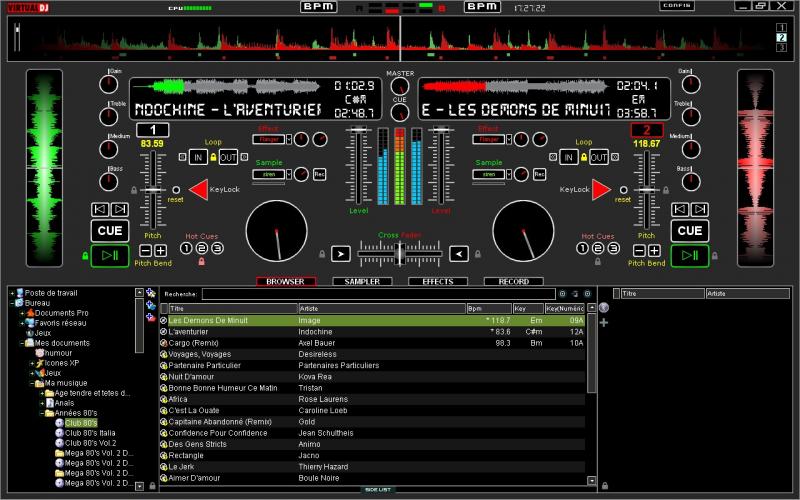Click the left deck BPM button
The height and width of the screenshot is (500, 800).
click(x=318, y=7)
